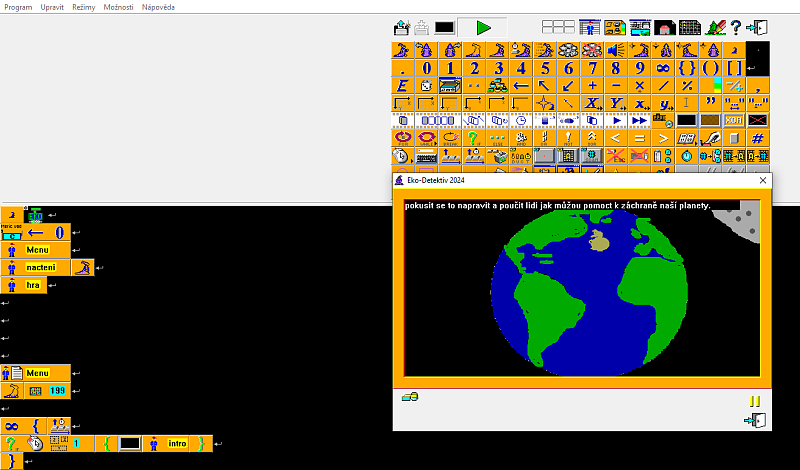Click the small disk icon in Eko-Detektiv window
Viewport: 800px width, 470px height.
(410, 397)
